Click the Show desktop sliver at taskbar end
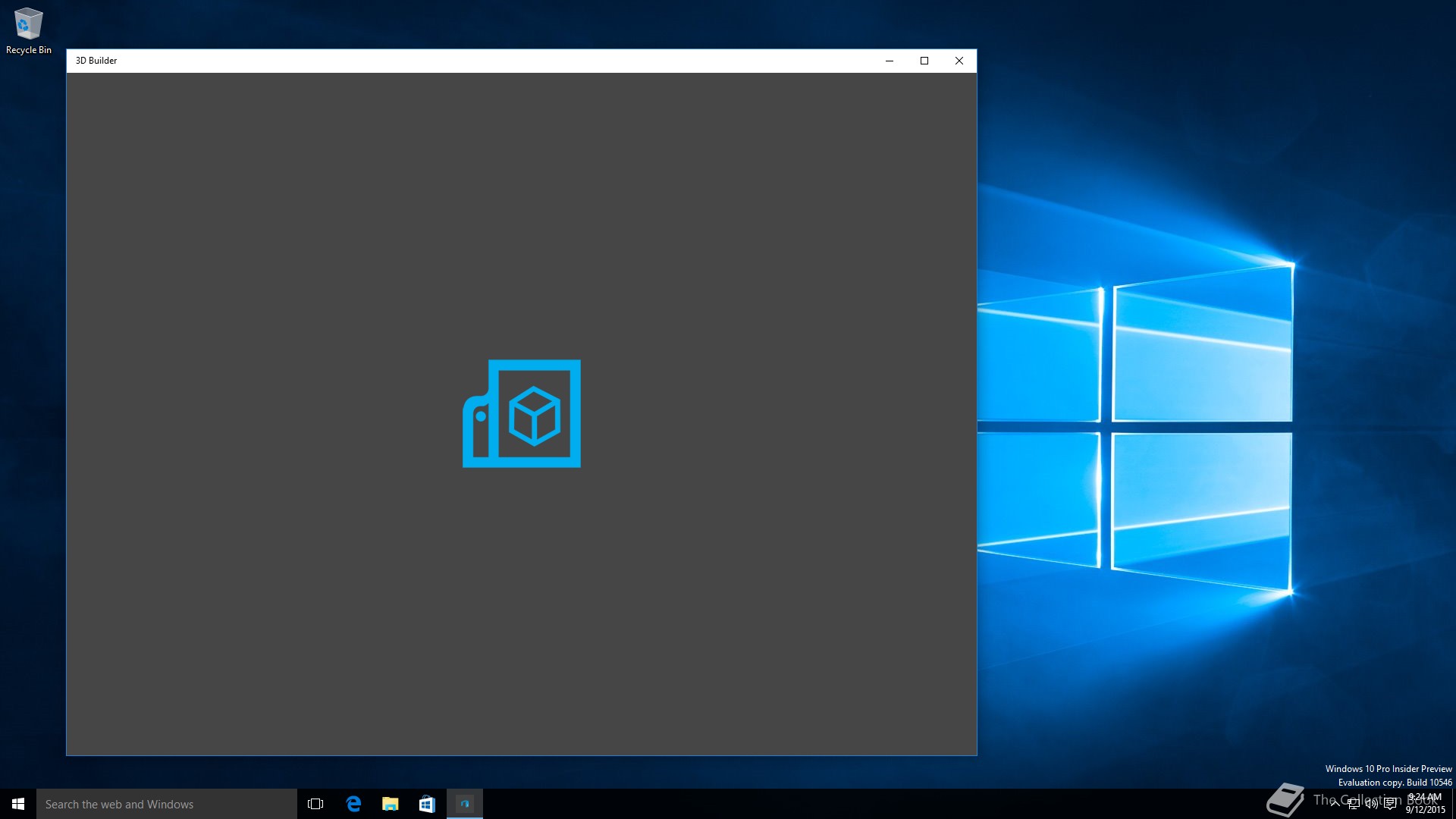This screenshot has height=819, width=1456. pos(1454,804)
